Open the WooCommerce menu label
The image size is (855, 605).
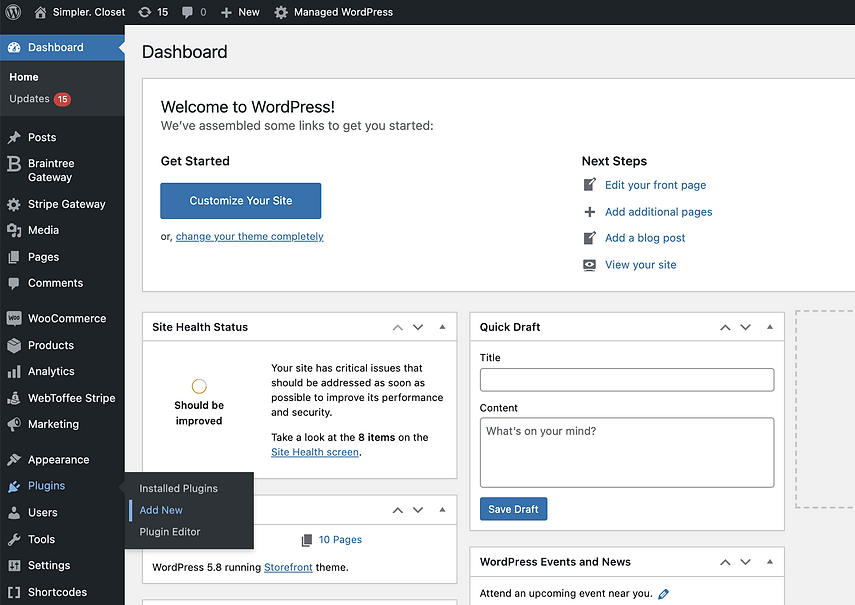coord(67,318)
